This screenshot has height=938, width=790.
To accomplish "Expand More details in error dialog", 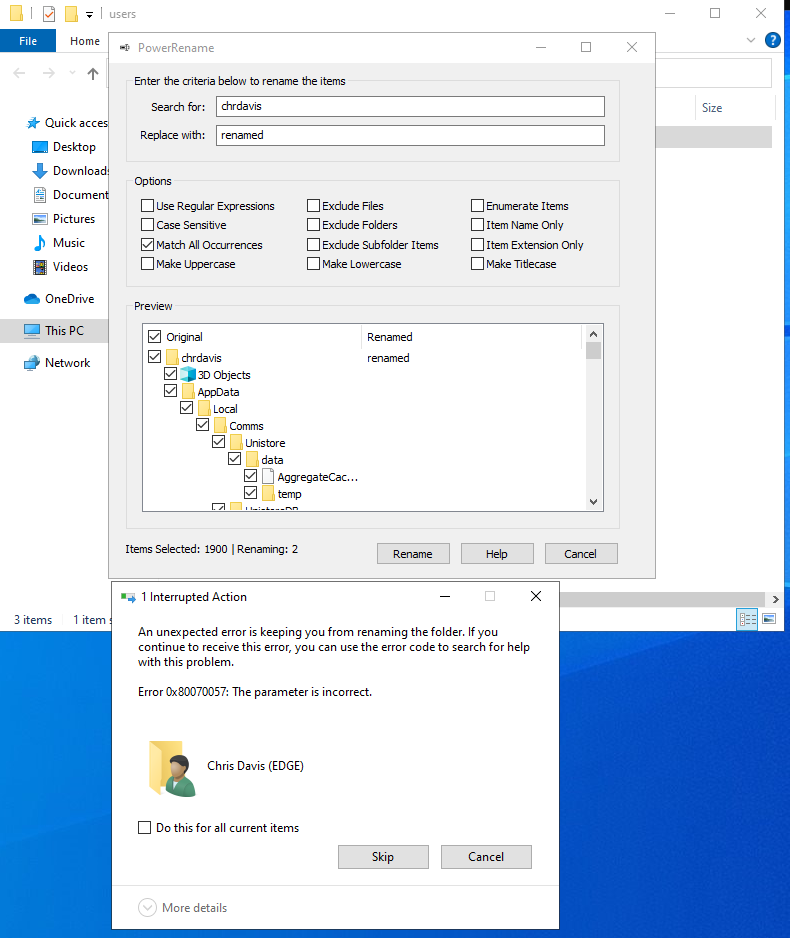I will click(147, 907).
